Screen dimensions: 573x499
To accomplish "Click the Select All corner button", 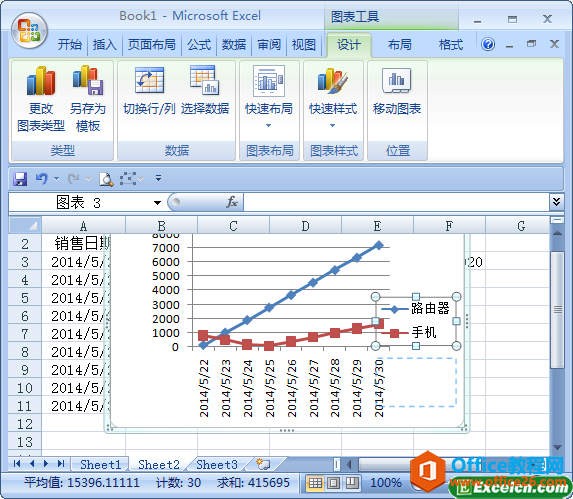I will [x=25, y=225].
